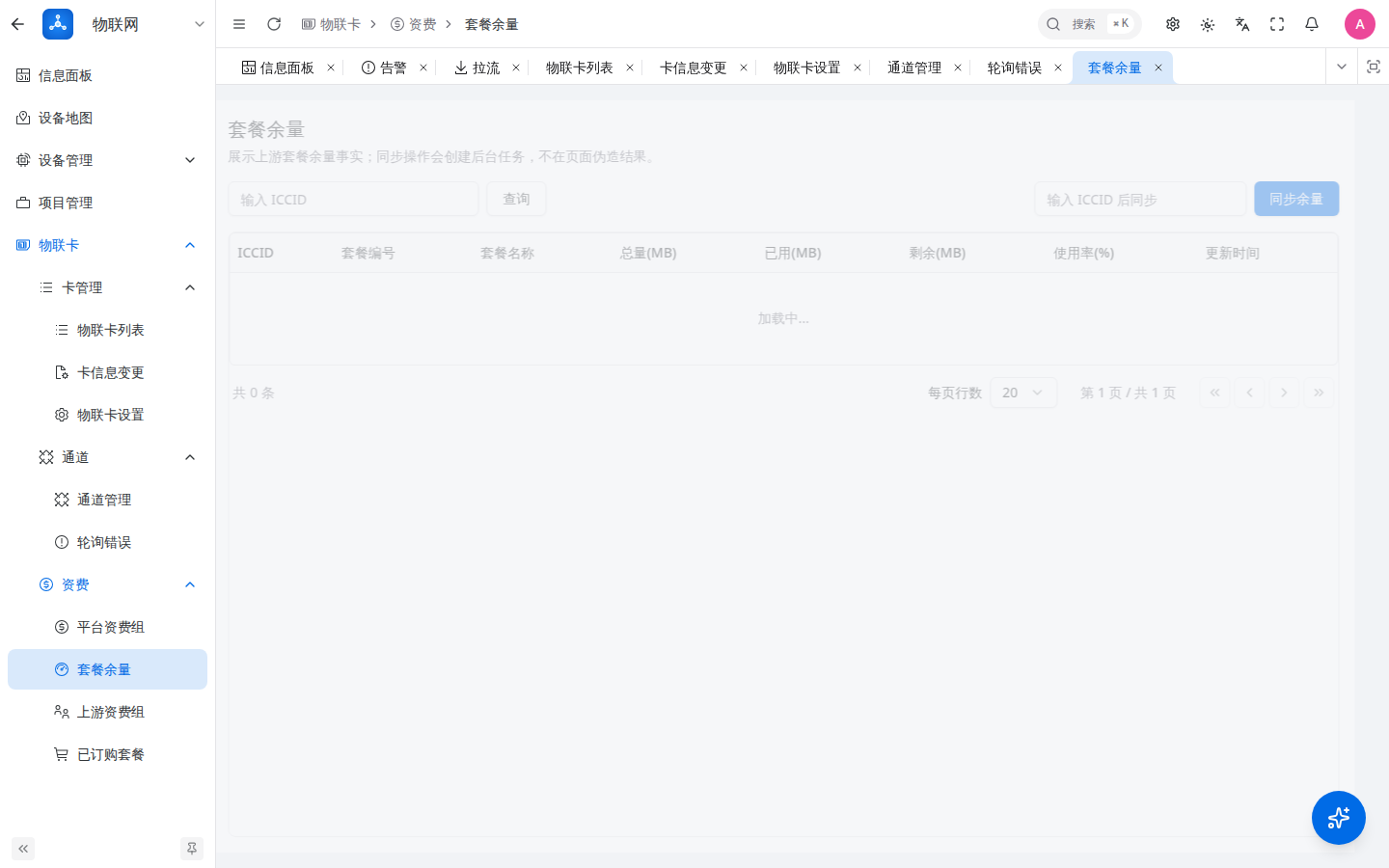Viewport: 1389px width, 868px height.
Task: Collapse the 通道 submenu chevron
Action: coord(190,457)
